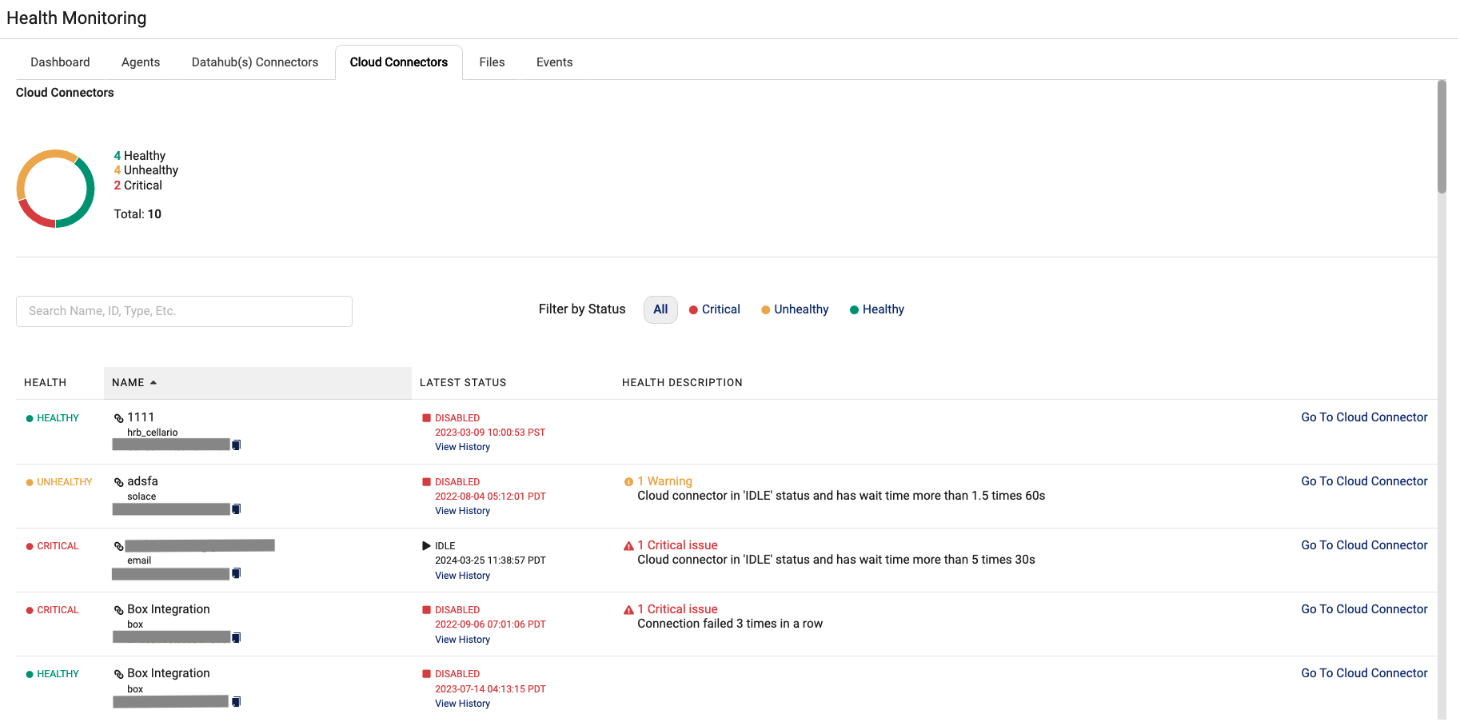Click the black IDLE play triangle icon
Screen dimensions: 1458x727
pos(426,546)
